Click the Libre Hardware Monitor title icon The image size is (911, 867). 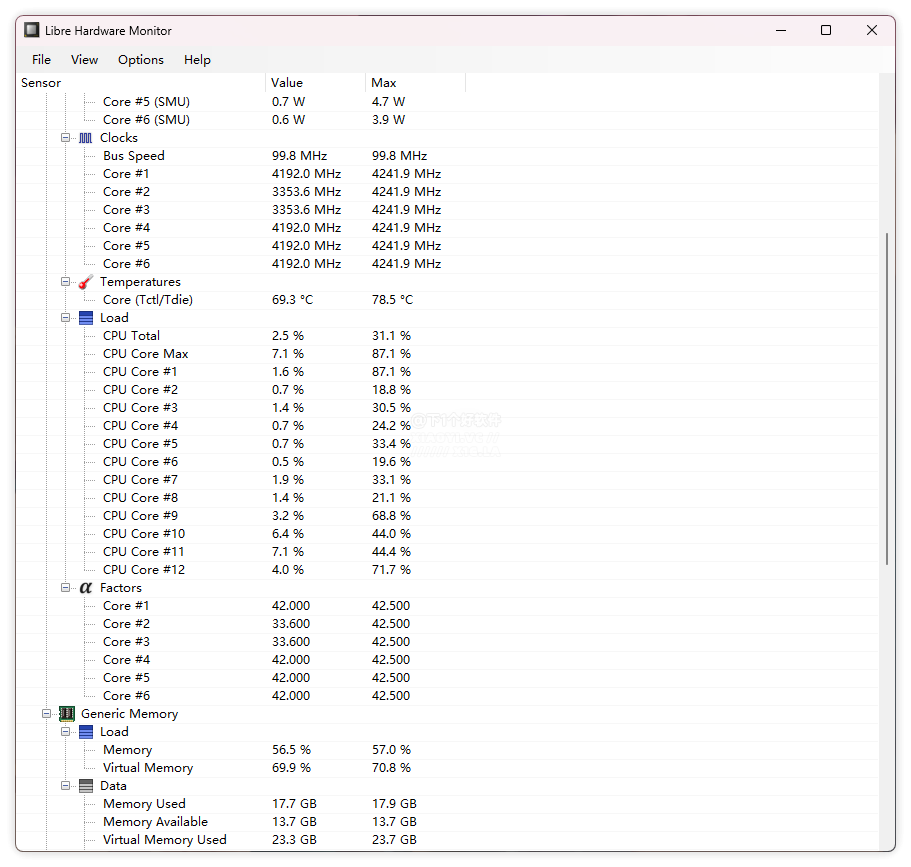coord(31,30)
